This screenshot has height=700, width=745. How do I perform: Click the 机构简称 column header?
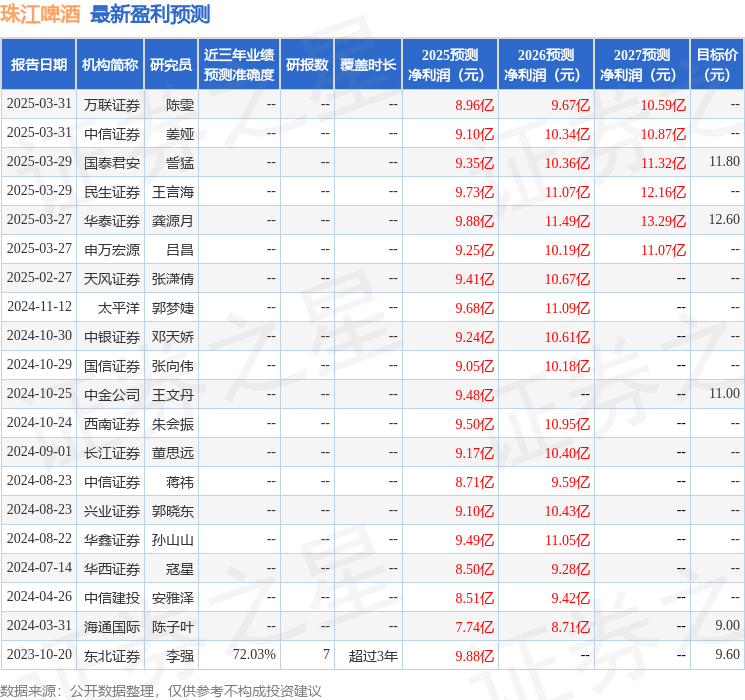pos(110,65)
